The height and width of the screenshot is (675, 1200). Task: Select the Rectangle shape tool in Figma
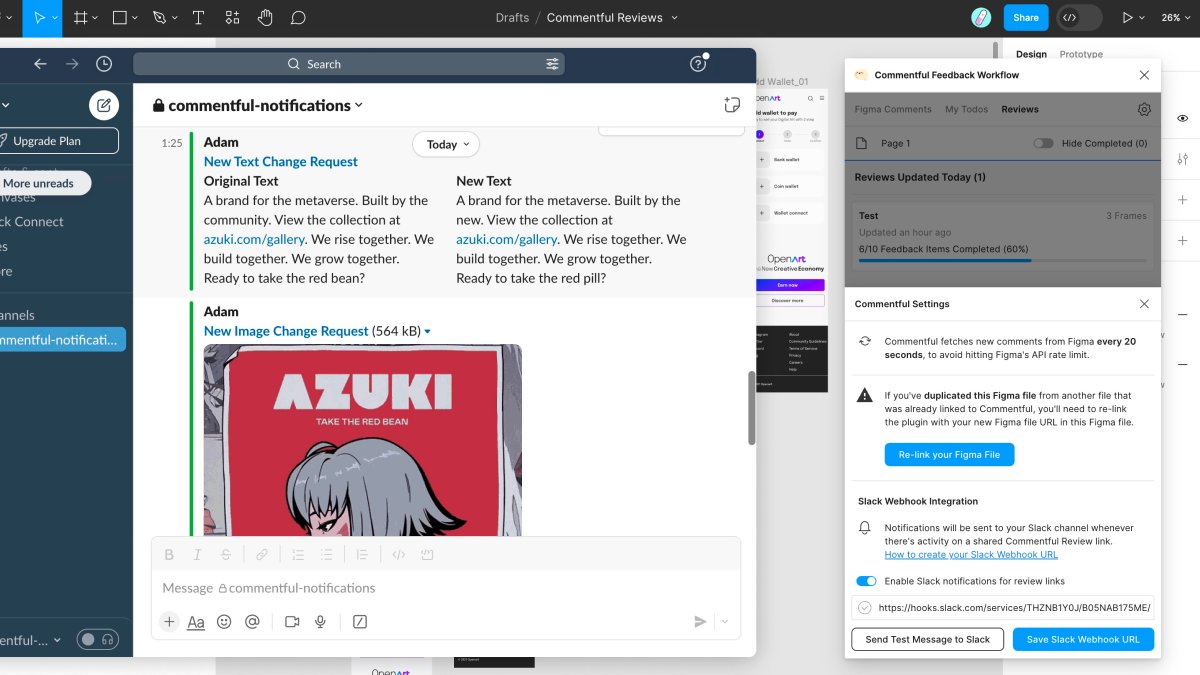(120, 18)
